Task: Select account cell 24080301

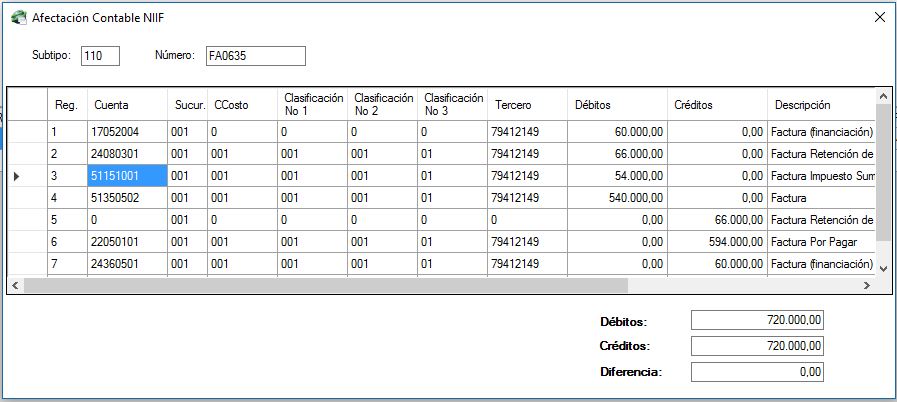Action: tap(128, 154)
